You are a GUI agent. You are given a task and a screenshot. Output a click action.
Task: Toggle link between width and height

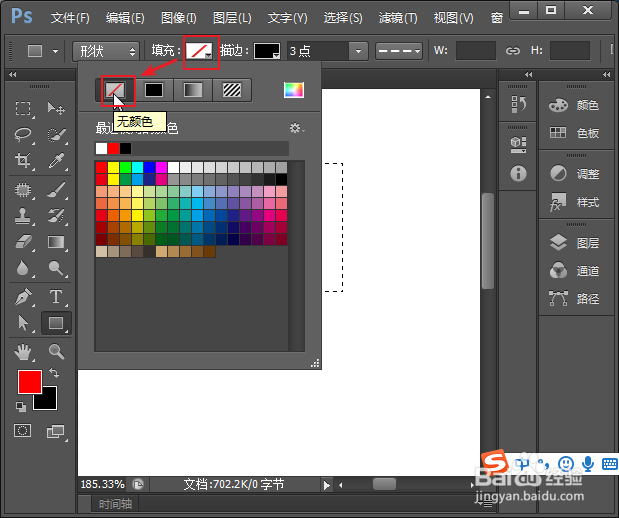click(x=512, y=51)
